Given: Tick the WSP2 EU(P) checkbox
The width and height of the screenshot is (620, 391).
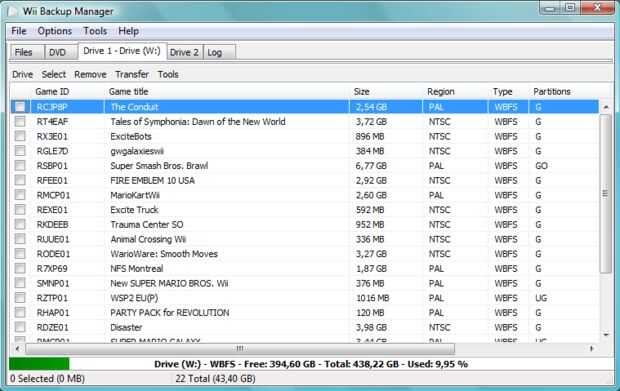Looking at the screenshot, I should (20, 298).
